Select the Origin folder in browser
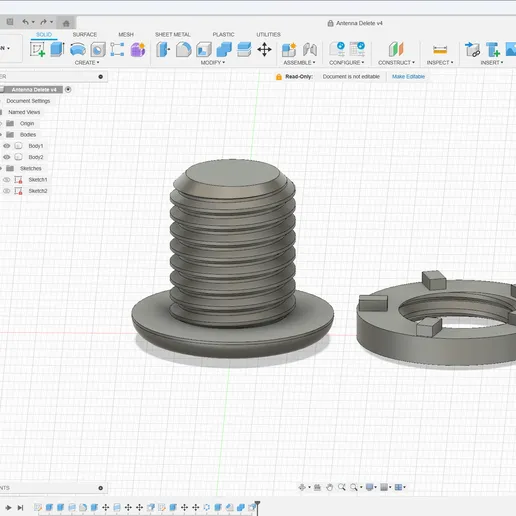 tap(27, 123)
